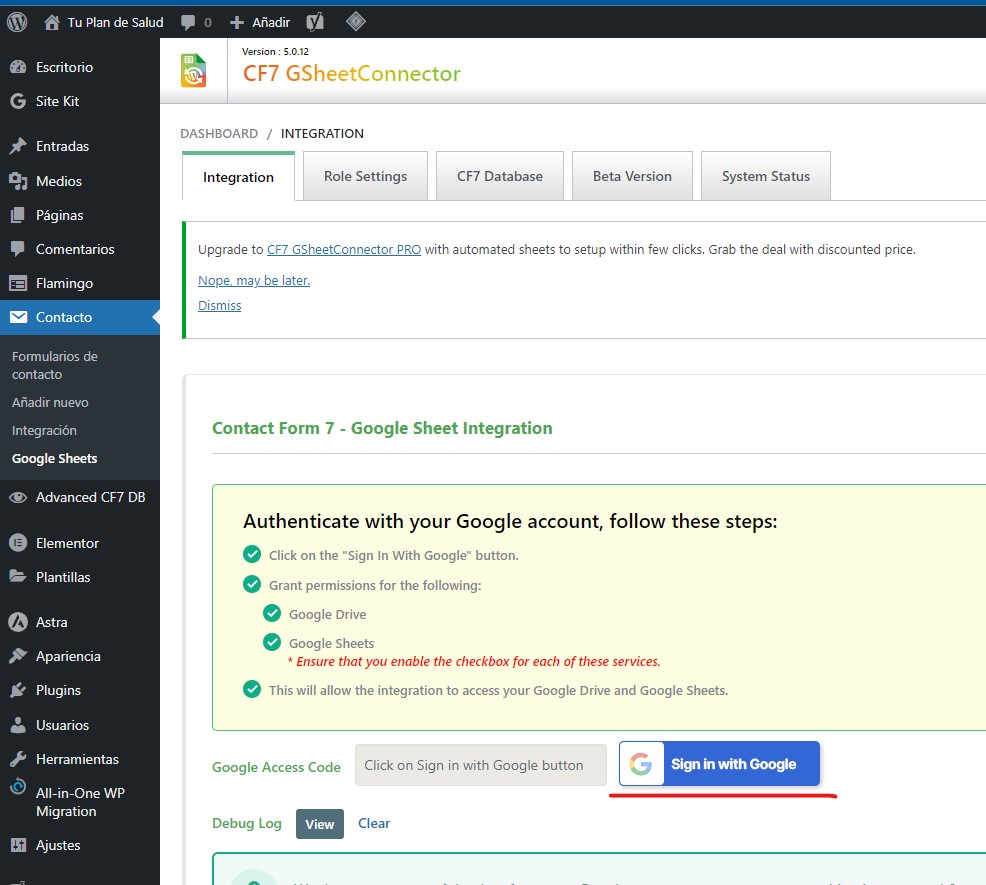The height and width of the screenshot is (885, 986).
Task: Click the Contacto envelope icon
Action: (x=18, y=317)
